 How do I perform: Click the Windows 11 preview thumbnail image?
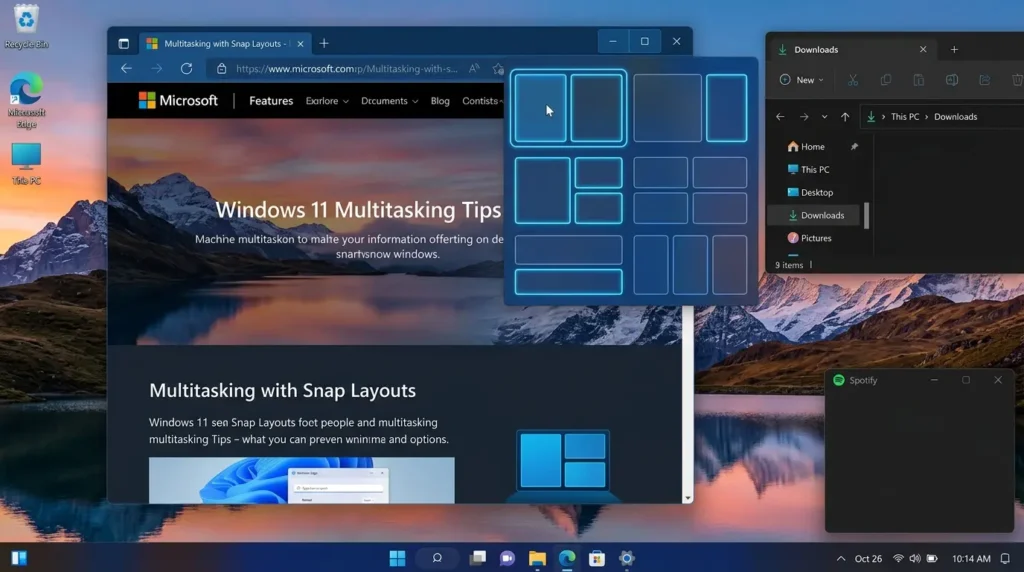tap(302, 480)
